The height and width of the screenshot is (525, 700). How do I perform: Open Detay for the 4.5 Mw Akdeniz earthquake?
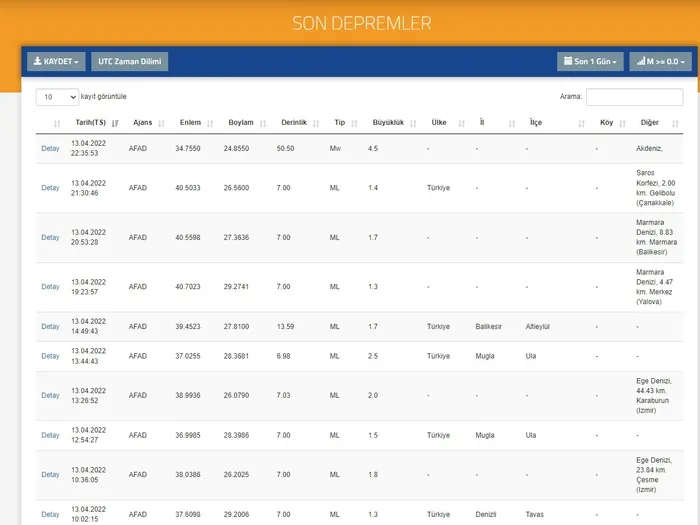pos(50,148)
